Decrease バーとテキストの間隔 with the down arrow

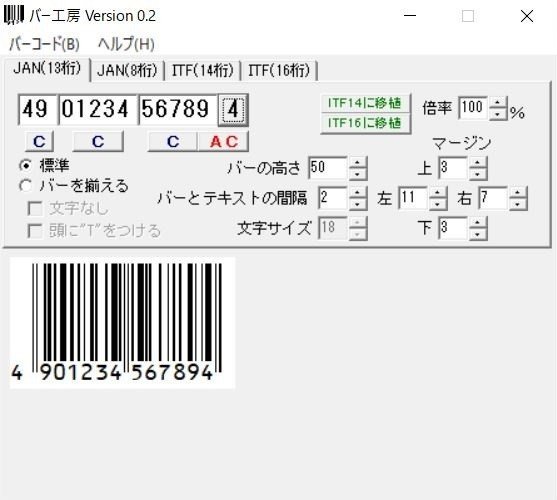(x=358, y=204)
